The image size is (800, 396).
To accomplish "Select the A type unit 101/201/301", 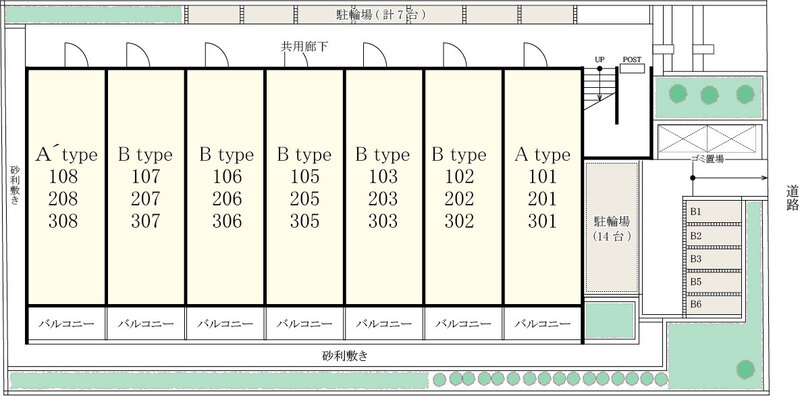I will [x=543, y=187].
